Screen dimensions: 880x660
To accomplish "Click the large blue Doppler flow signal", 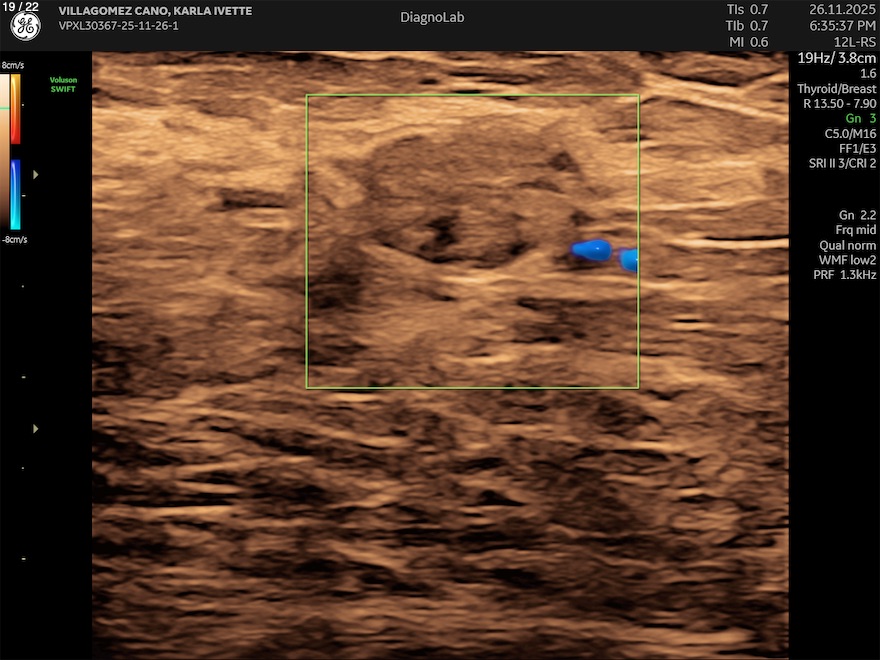I will pyautogui.click(x=592, y=249).
